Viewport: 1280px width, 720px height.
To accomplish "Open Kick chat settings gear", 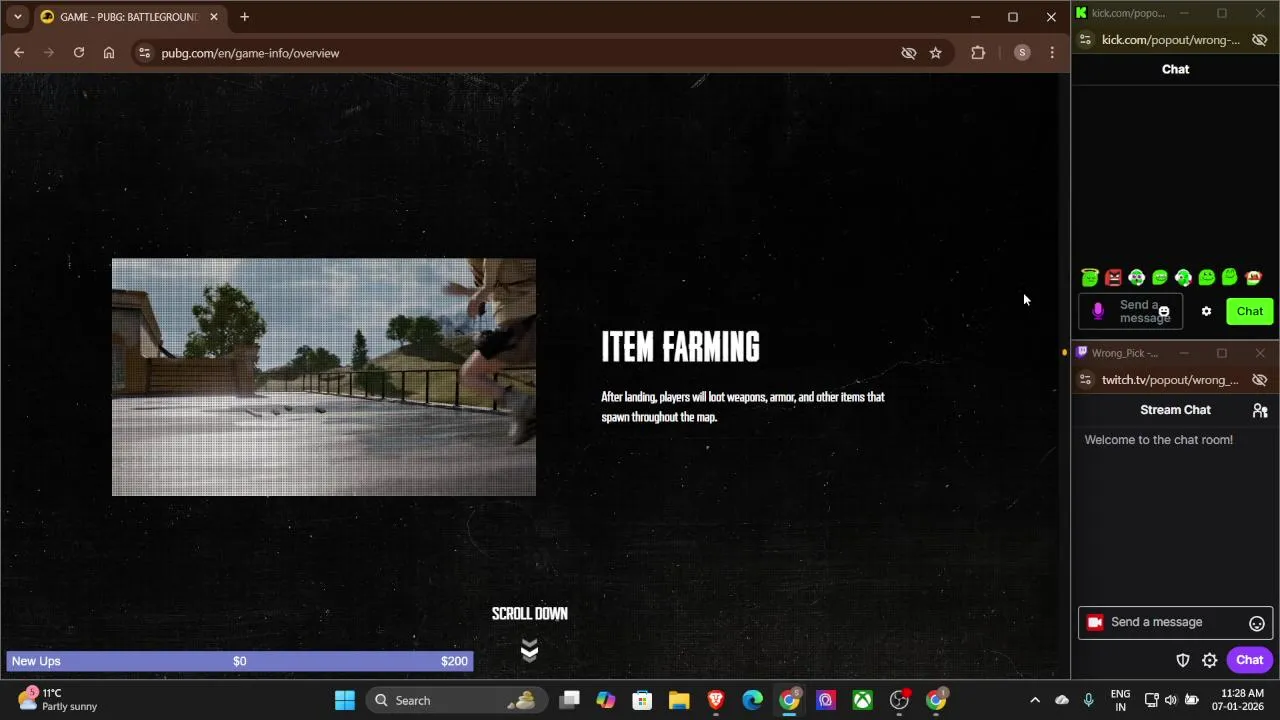I will point(1206,311).
